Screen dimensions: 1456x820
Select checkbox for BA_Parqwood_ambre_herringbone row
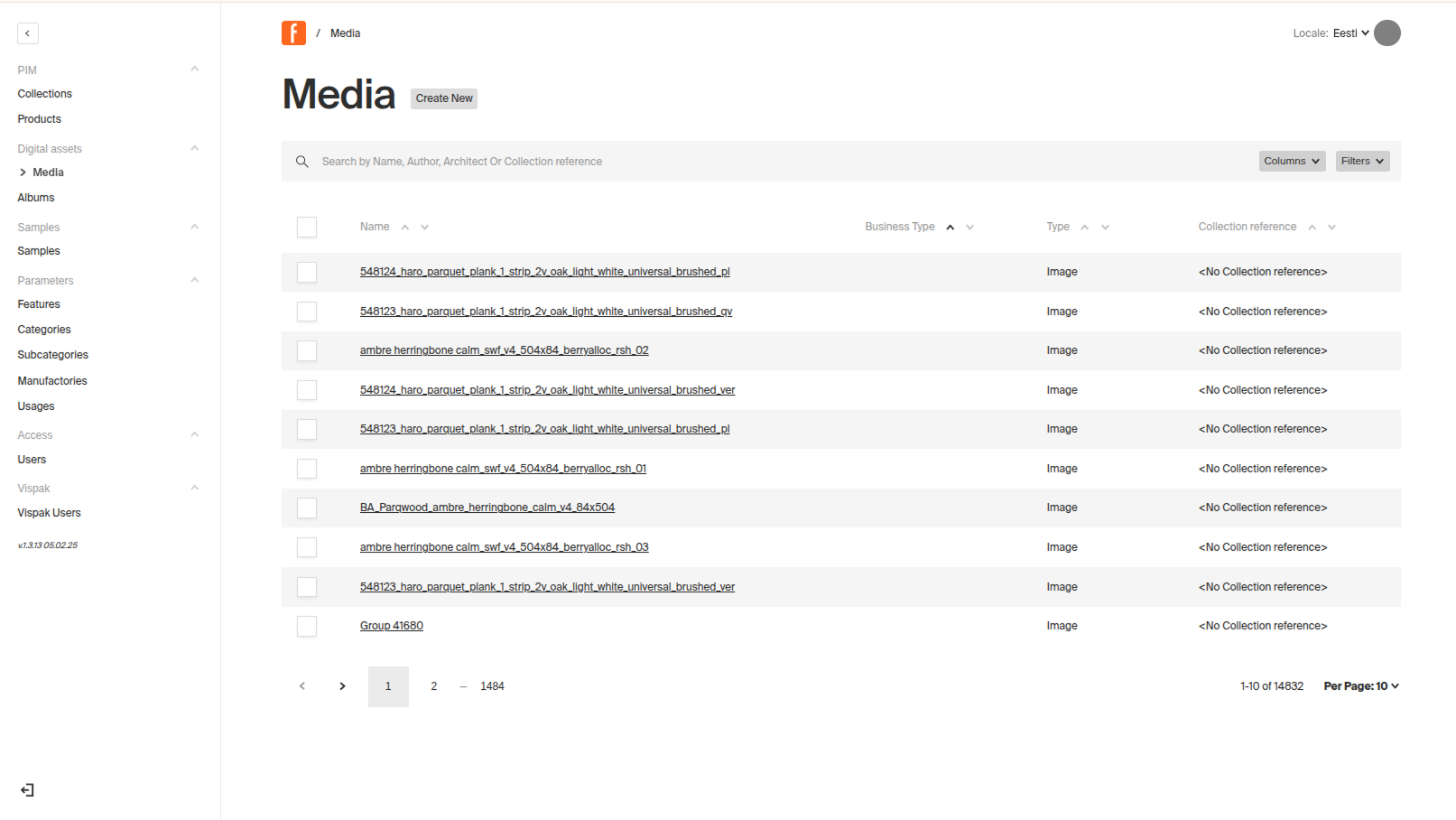[x=307, y=508]
